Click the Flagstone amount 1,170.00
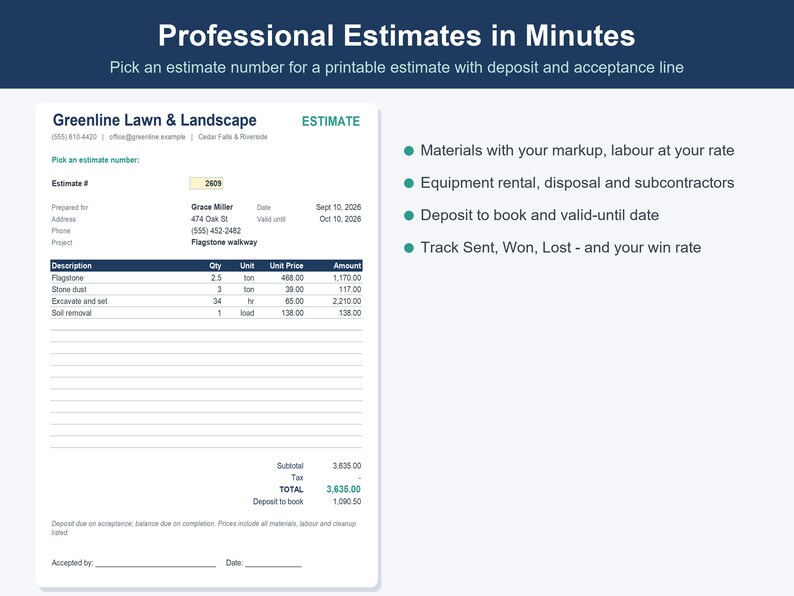Image resolution: width=794 pixels, height=596 pixels. [x=347, y=277]
